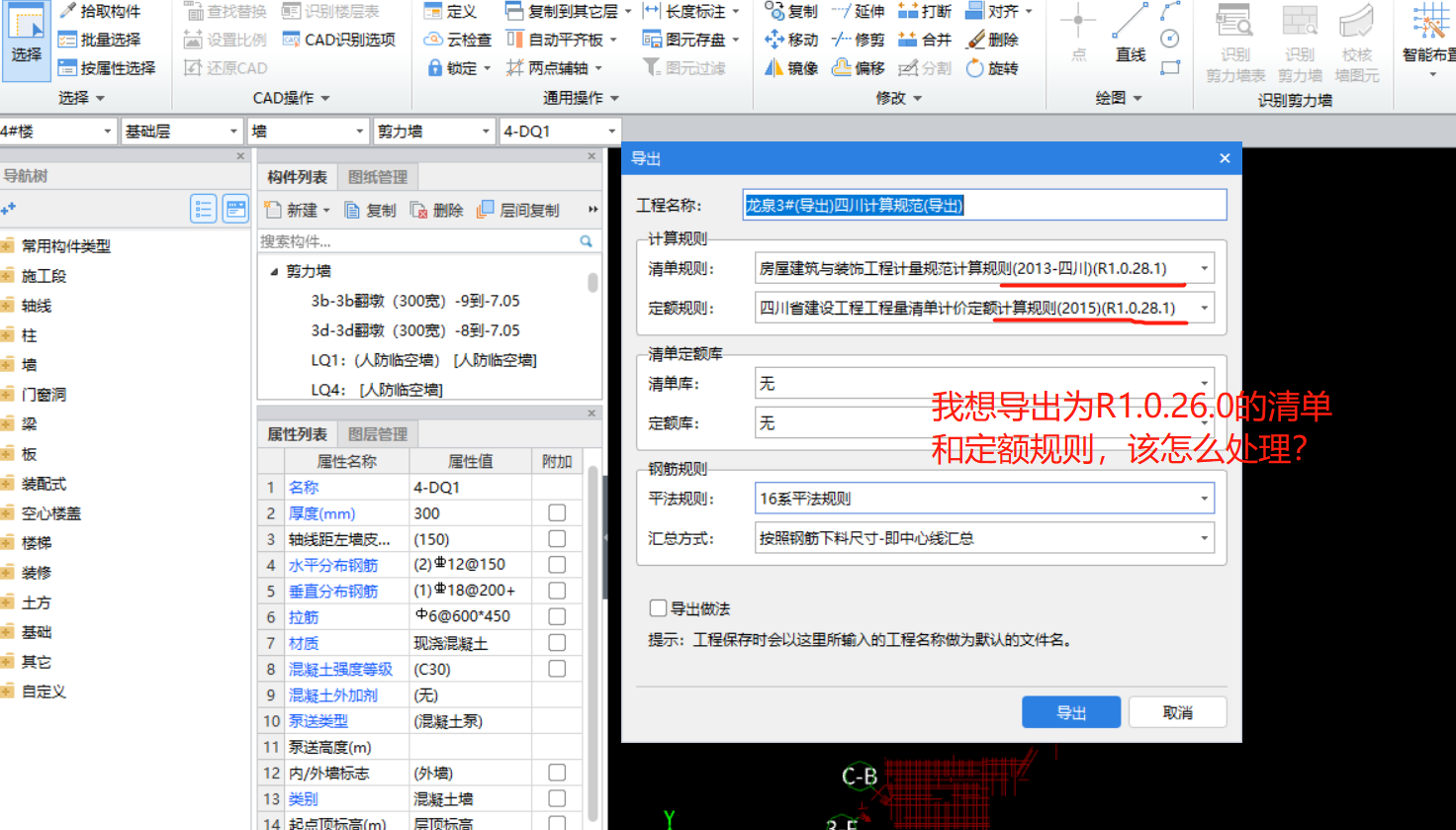Click the 泵送类型 property link
The height and width of the screenshot is (830, 1456).
pos(318,721)
